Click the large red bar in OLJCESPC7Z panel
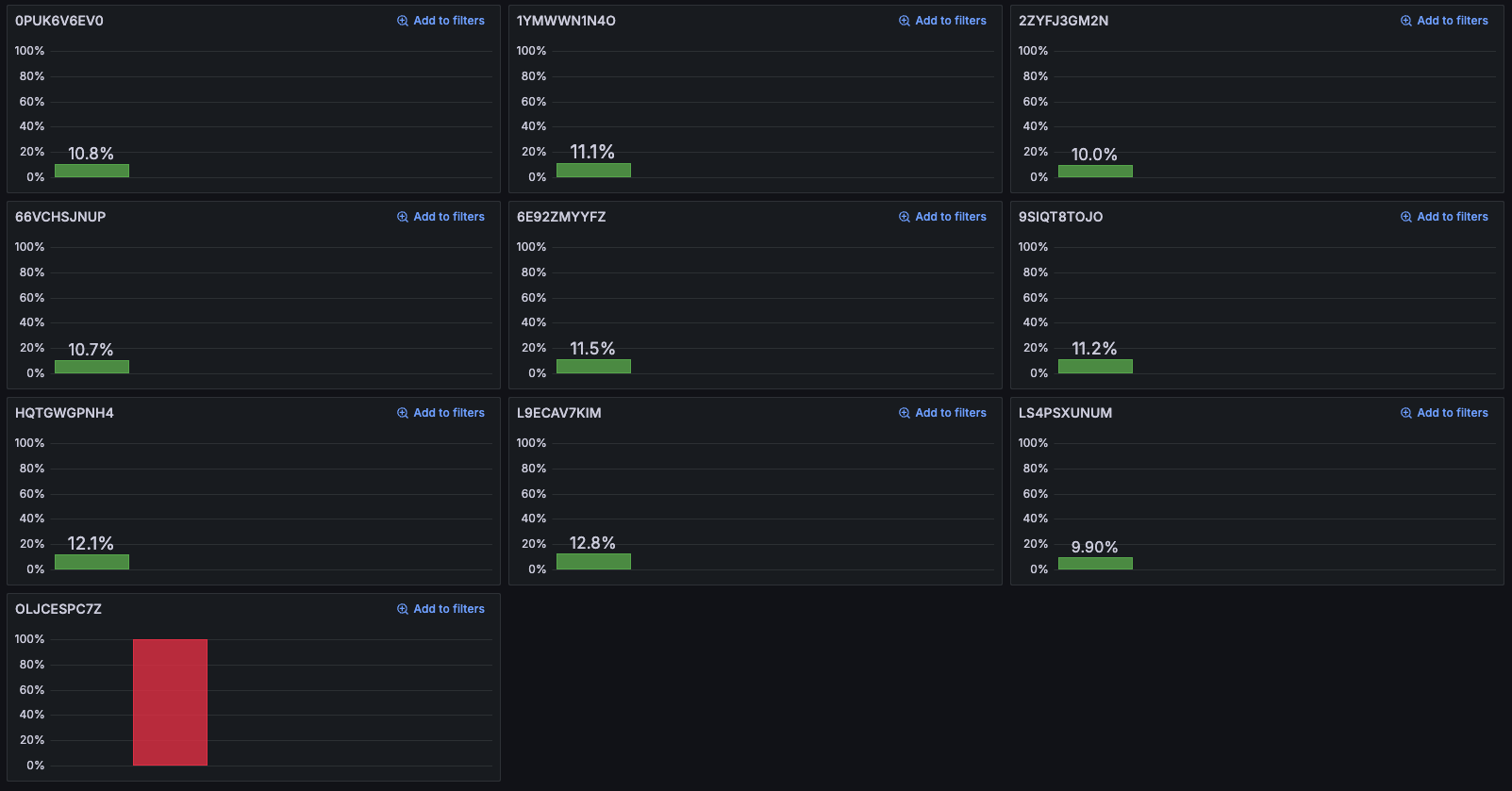Screen dimensions: 1512x791 [170, 701]
